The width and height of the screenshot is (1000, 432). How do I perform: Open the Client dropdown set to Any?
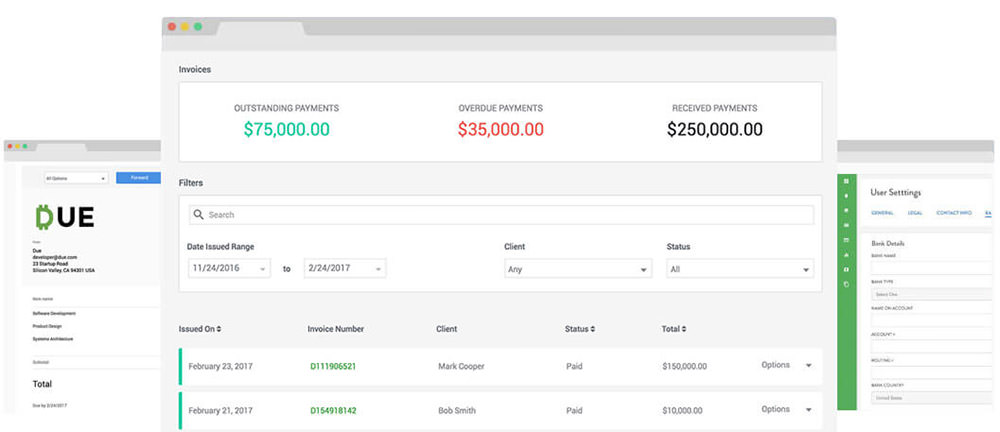[x=578, y=269]
